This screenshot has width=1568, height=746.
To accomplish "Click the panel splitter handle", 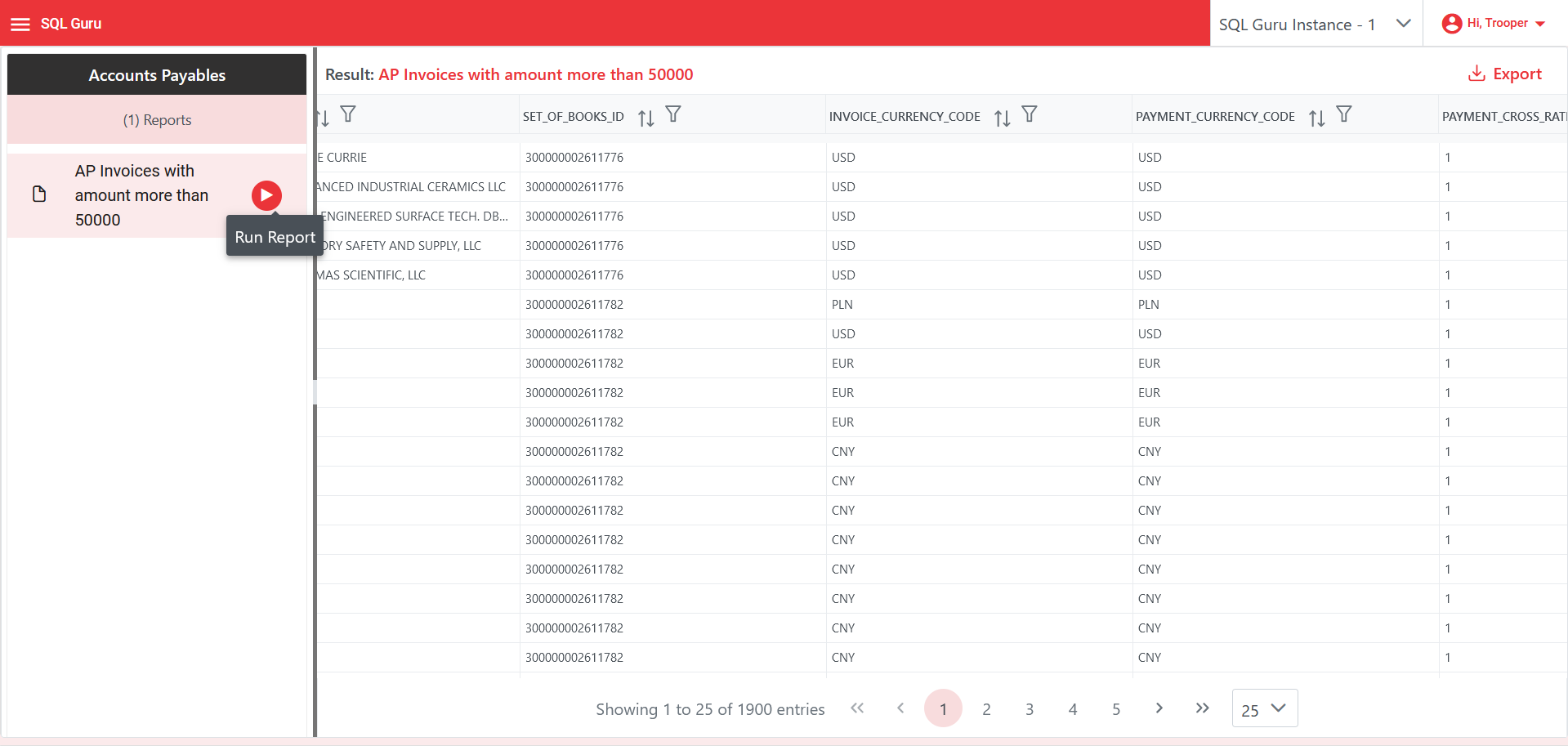I will [x=315, y=392].
